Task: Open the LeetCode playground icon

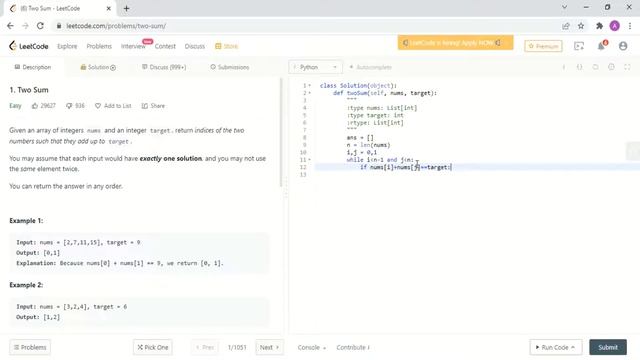Action: point(579,46)
